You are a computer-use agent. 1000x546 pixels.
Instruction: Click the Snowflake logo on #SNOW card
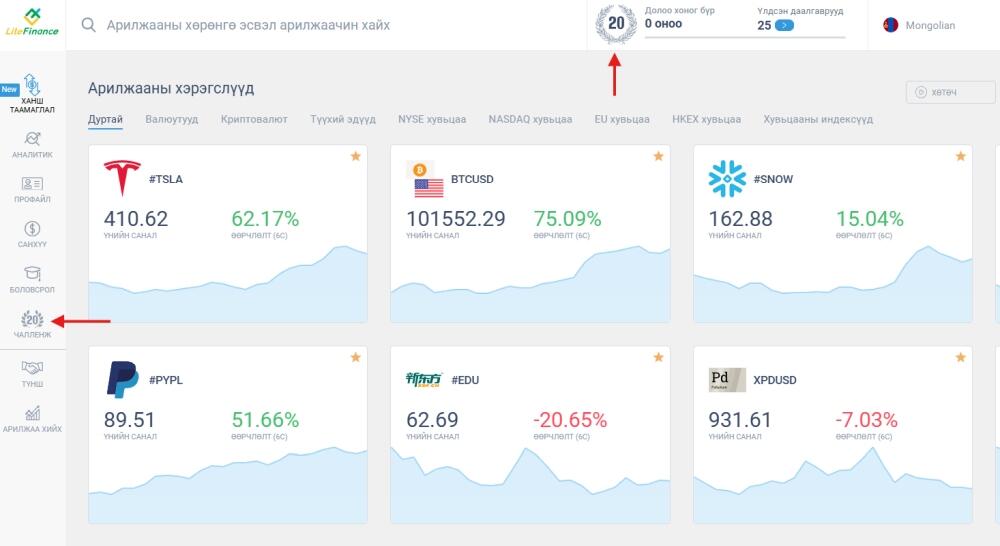pyautogui.click(x=727, y=179)
